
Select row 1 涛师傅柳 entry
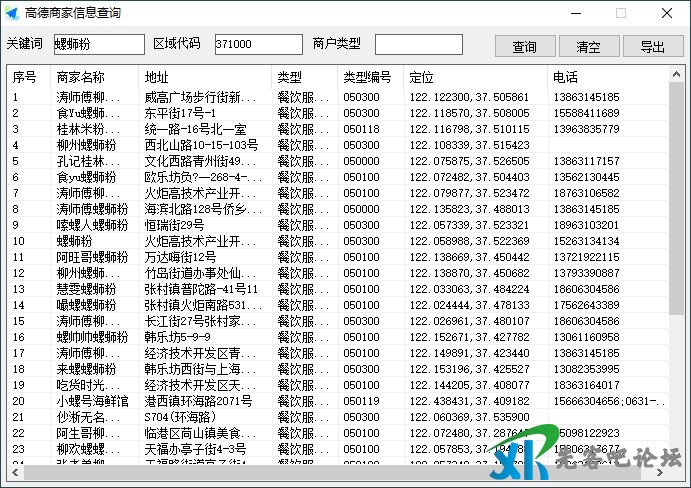click(x=88, y=98)
